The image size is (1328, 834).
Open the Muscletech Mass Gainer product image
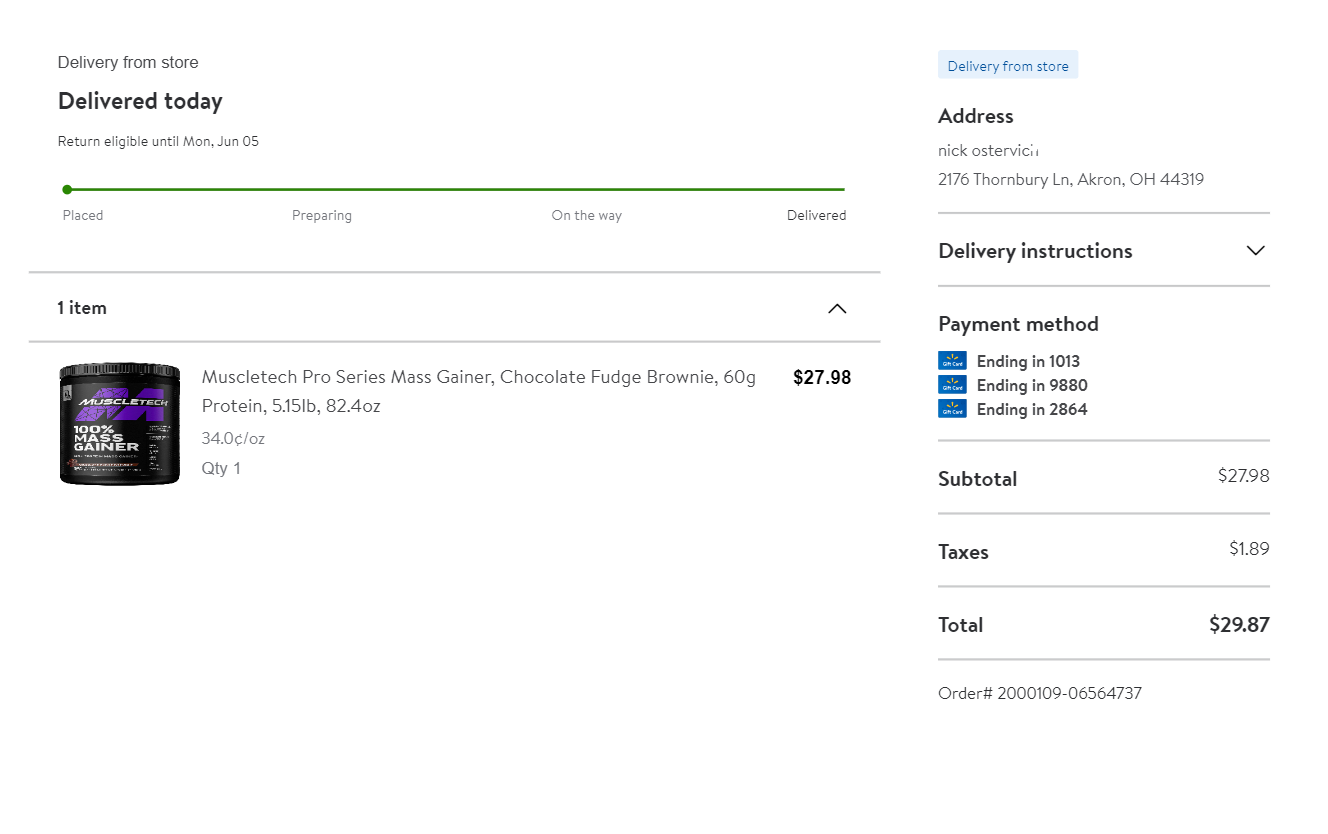[120, 424]
